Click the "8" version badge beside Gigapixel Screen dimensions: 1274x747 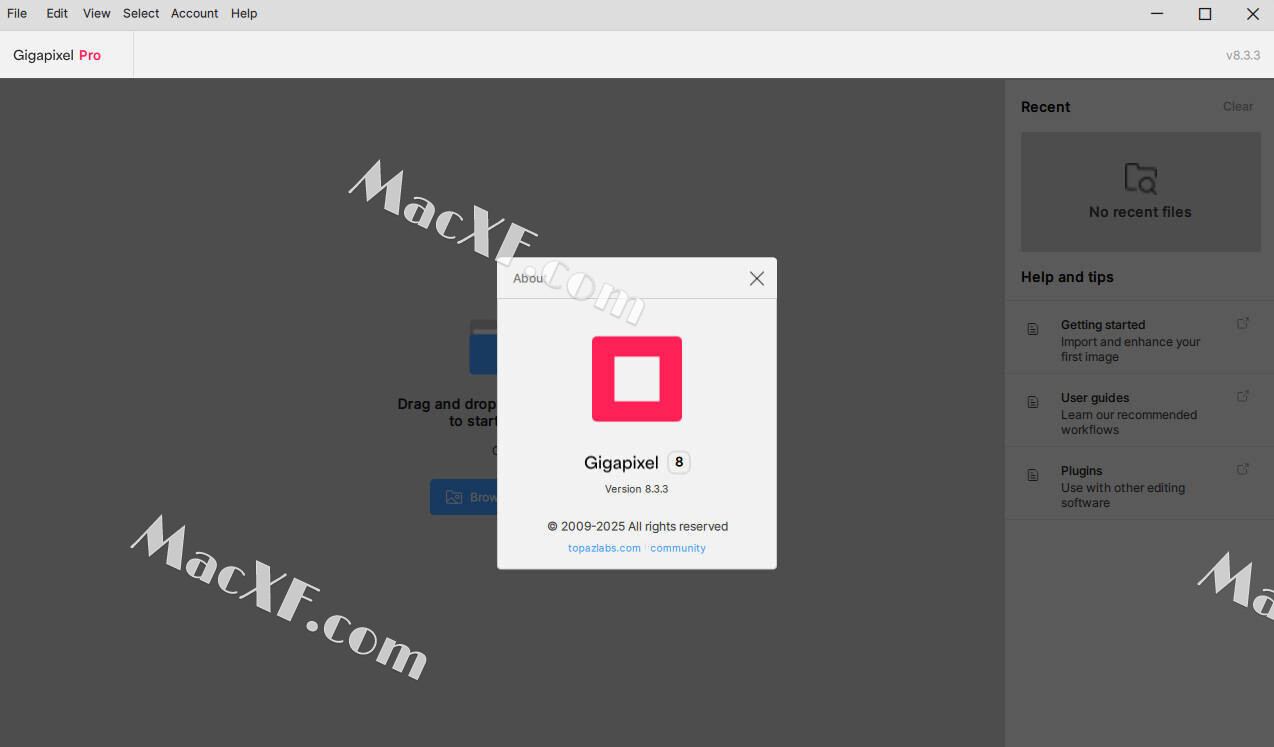679,462
